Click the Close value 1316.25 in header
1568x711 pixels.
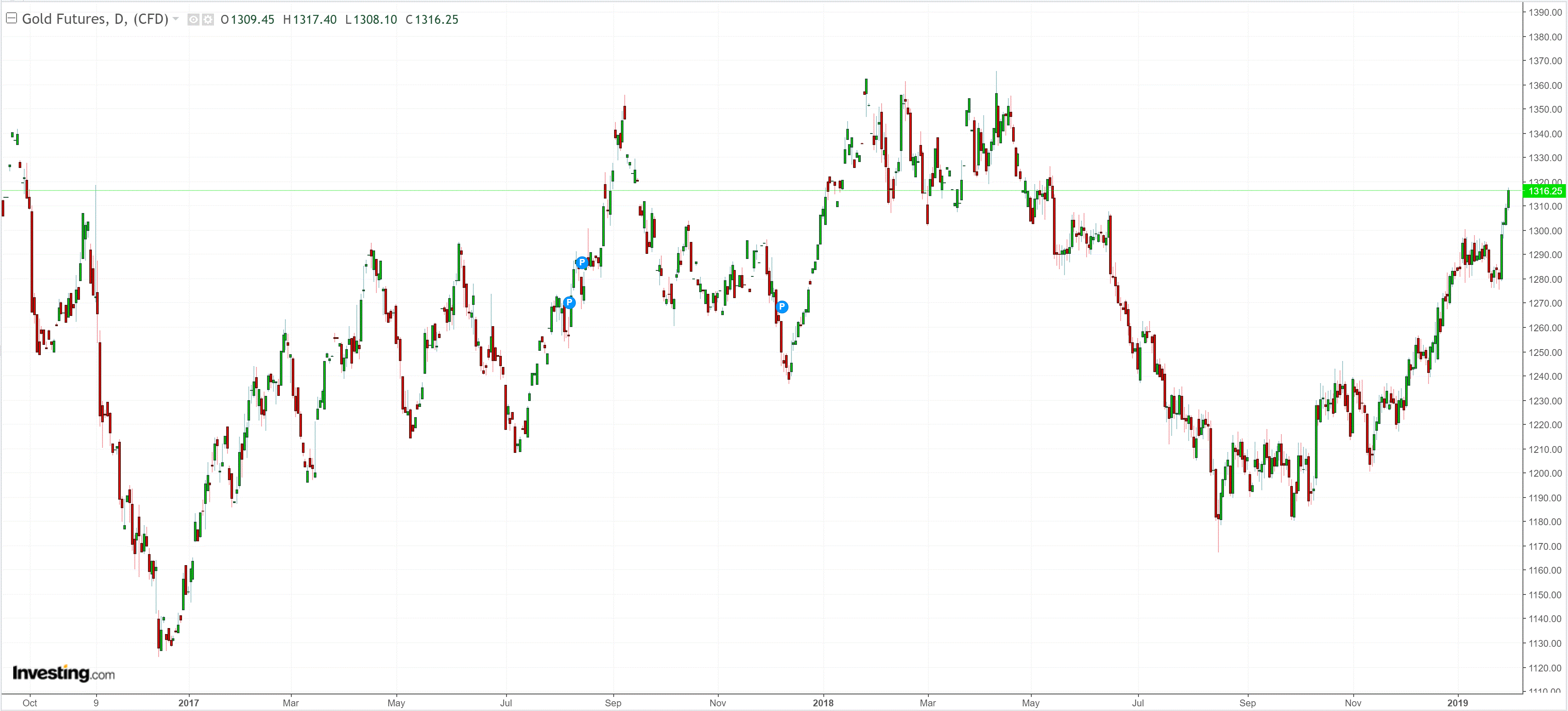(x=436, y=20)
